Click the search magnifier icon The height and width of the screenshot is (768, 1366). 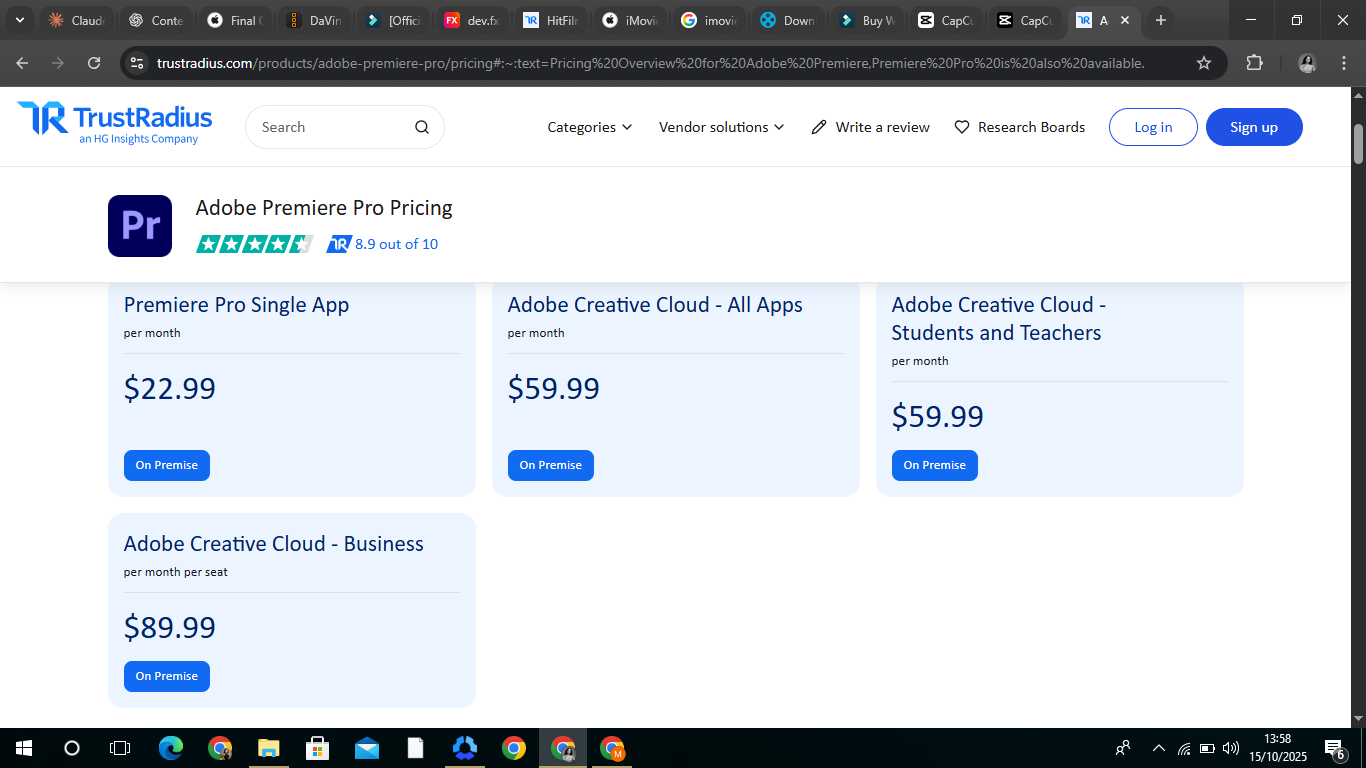pyautogui.click(x=422, y=127)
